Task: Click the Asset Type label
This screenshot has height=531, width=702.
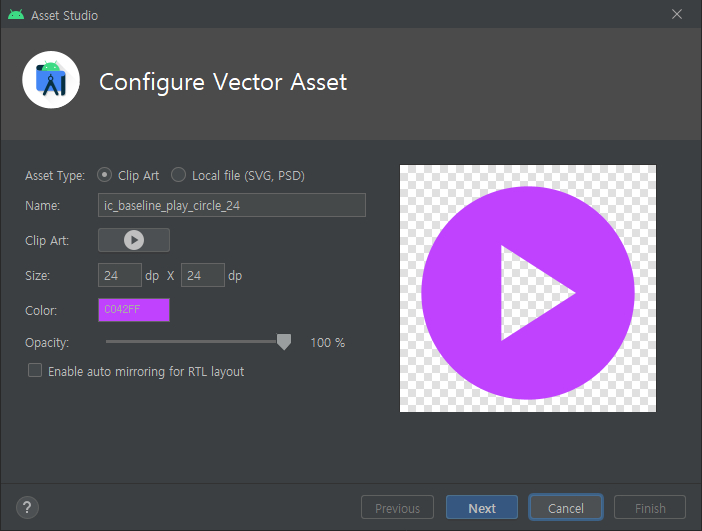Action: coord(55,176)
